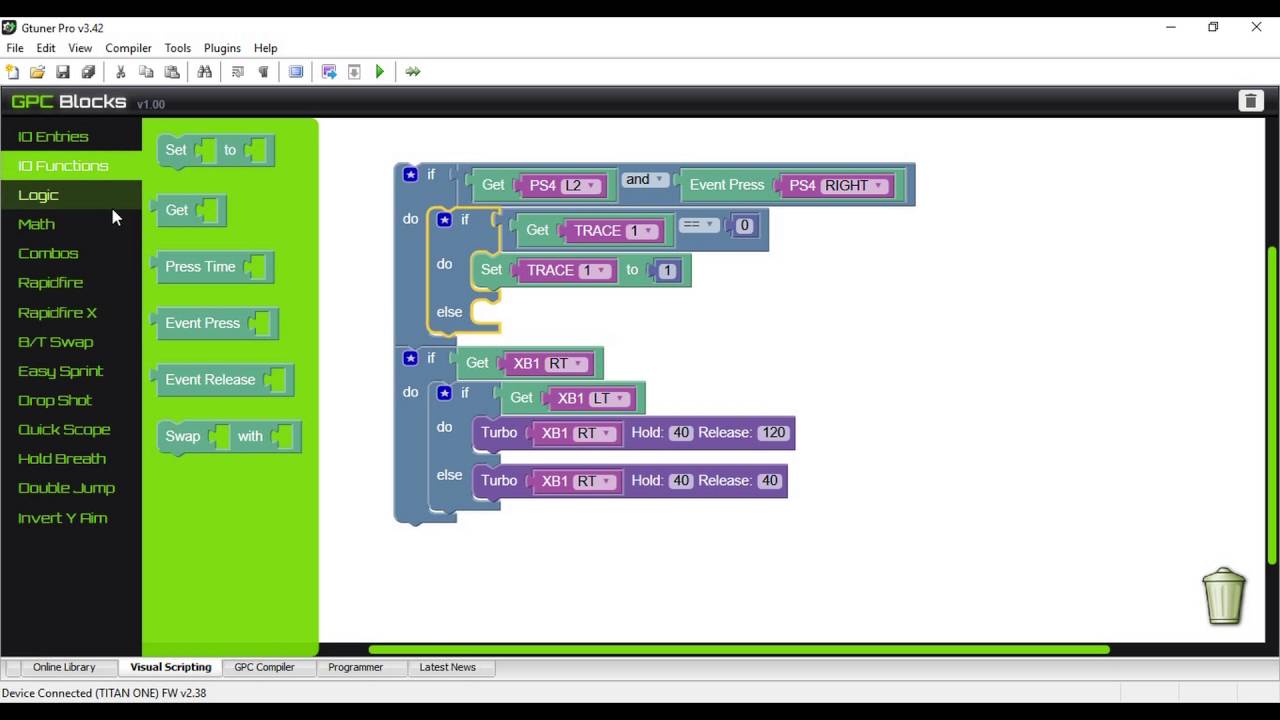Open TRACE 1 dropdown in Set block
1280x720 pixels.
point(595,271)
